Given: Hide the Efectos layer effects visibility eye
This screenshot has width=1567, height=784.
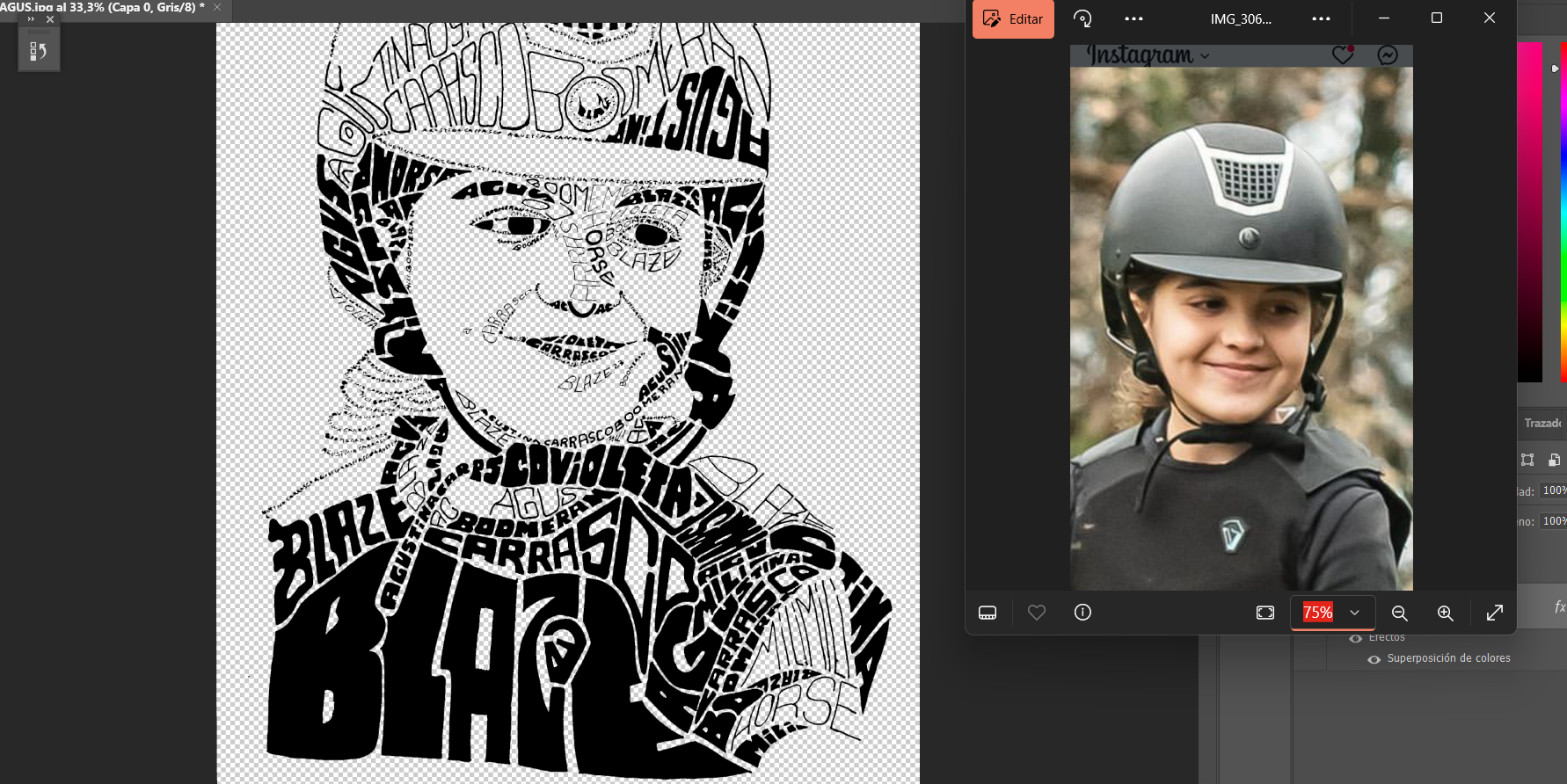Looking at the screenshot, I should click(x=1356, y=638).
